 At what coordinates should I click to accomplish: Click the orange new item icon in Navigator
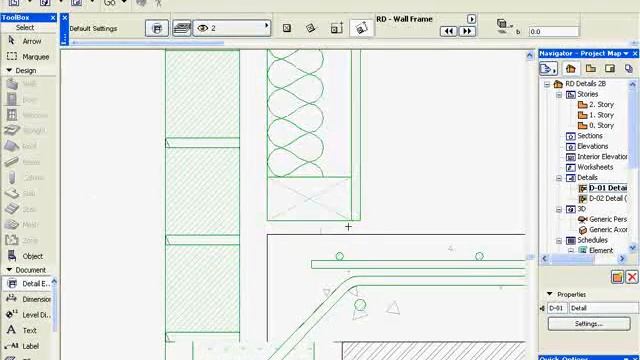pos(617,277)
